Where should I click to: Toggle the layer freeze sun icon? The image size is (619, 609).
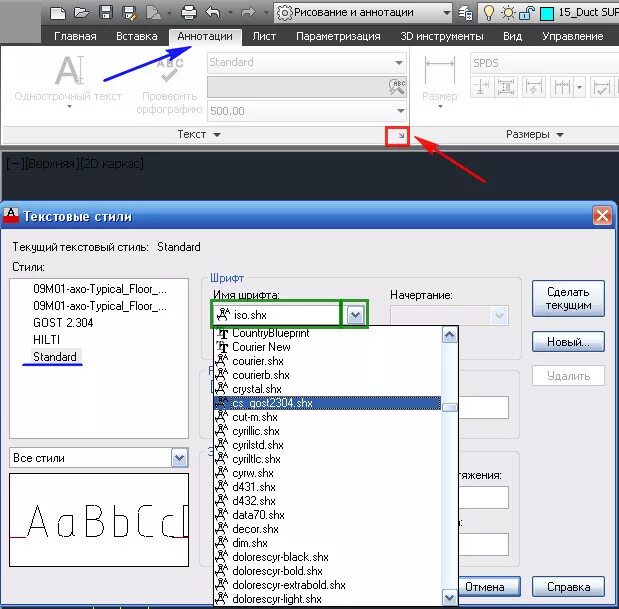(x=508, y=13)
